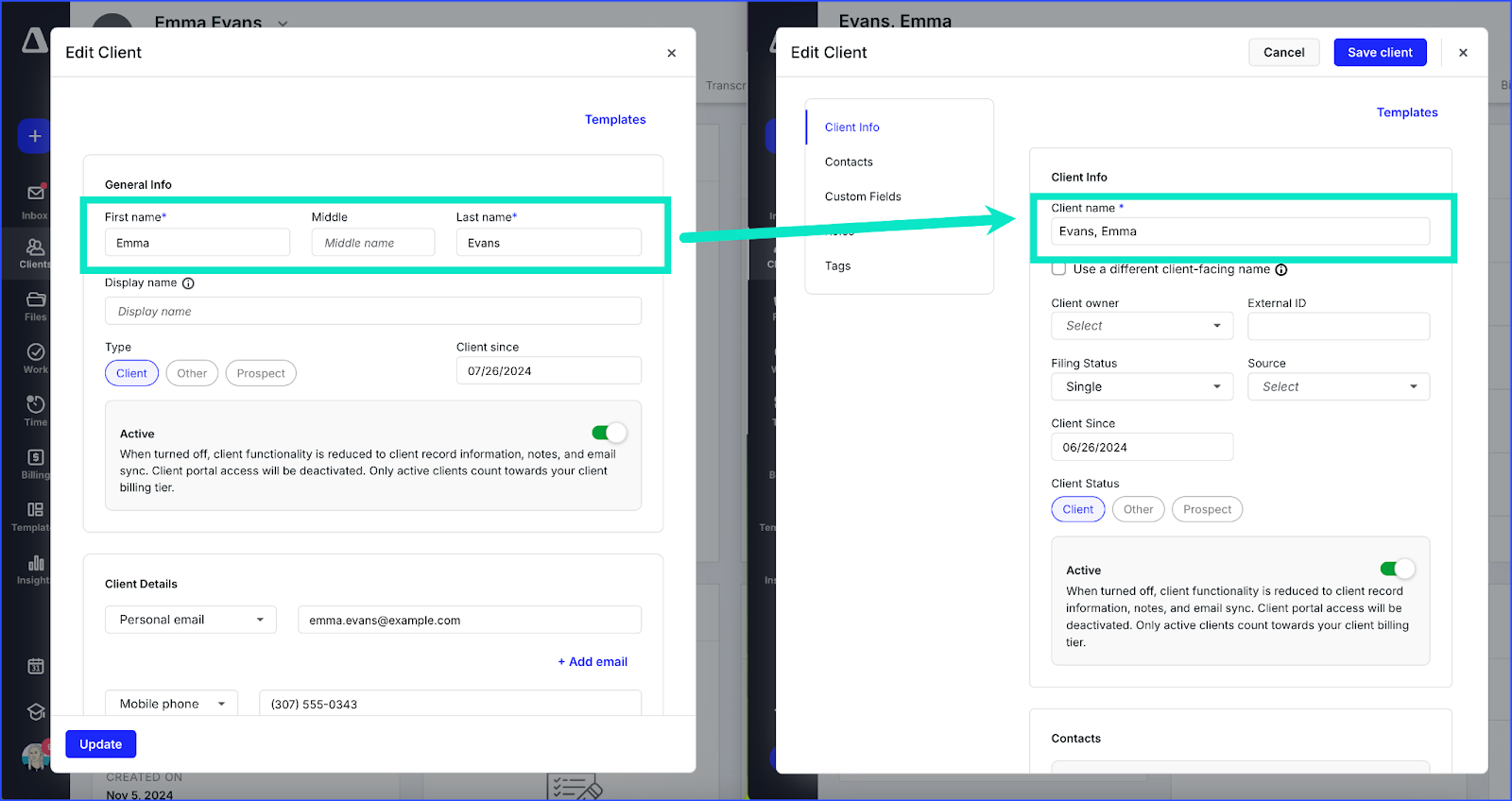Open the Work checkmark icon in sidebar
1512x801 pixels.
click(35, 353)
